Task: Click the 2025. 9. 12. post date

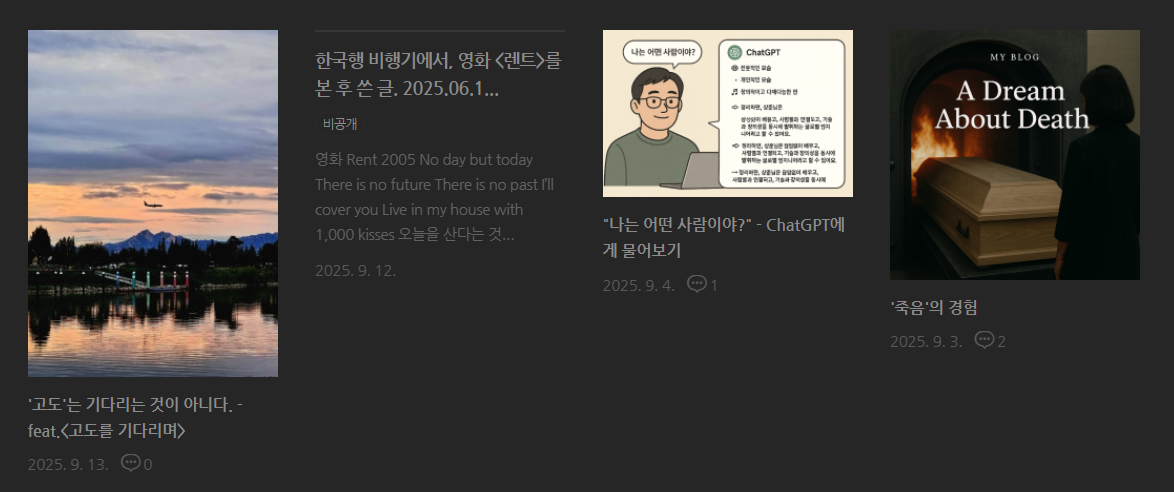Action: coord(356,270)
